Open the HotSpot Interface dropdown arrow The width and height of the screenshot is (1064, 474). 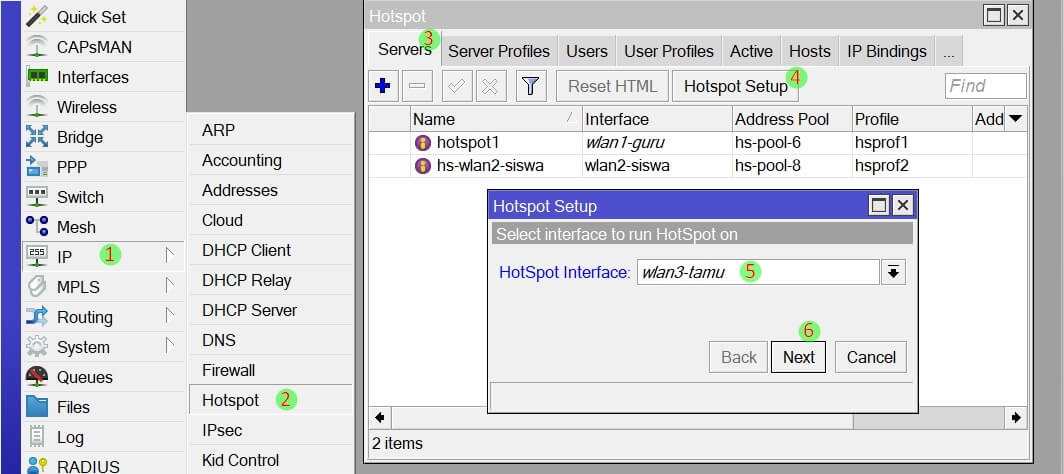point(893,272)
